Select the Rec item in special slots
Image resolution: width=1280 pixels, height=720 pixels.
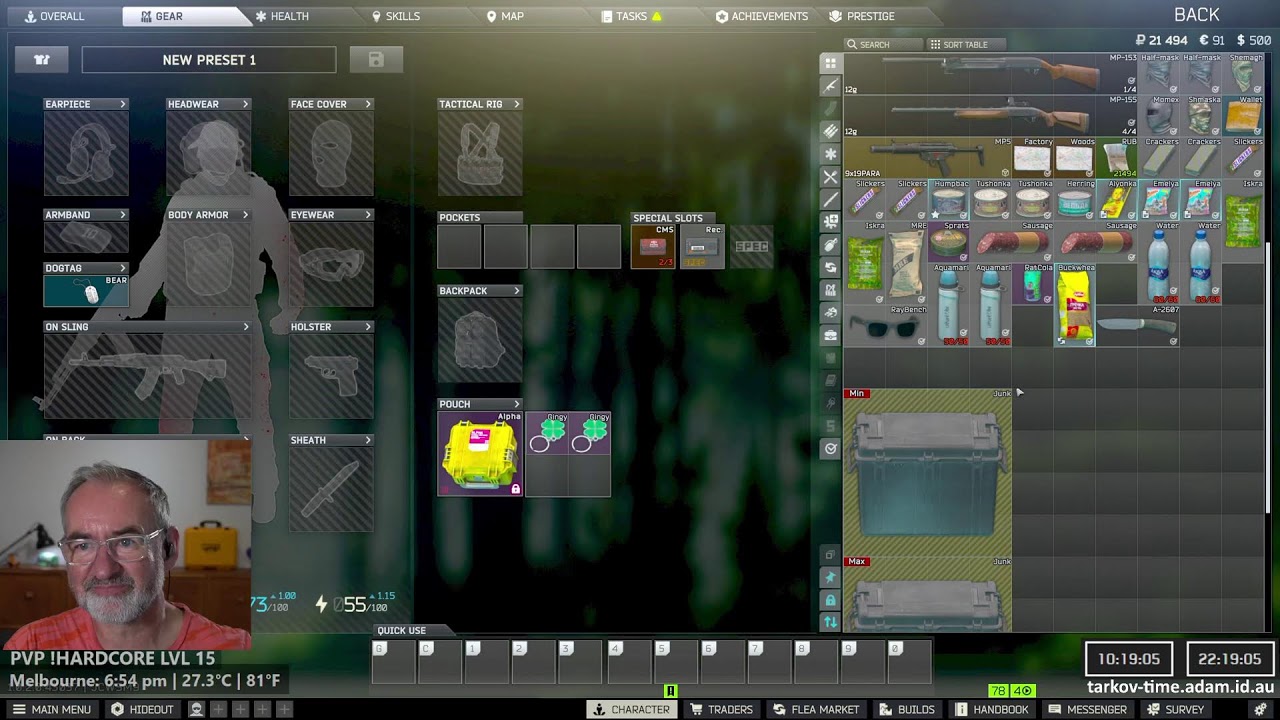tap(701, 246)
